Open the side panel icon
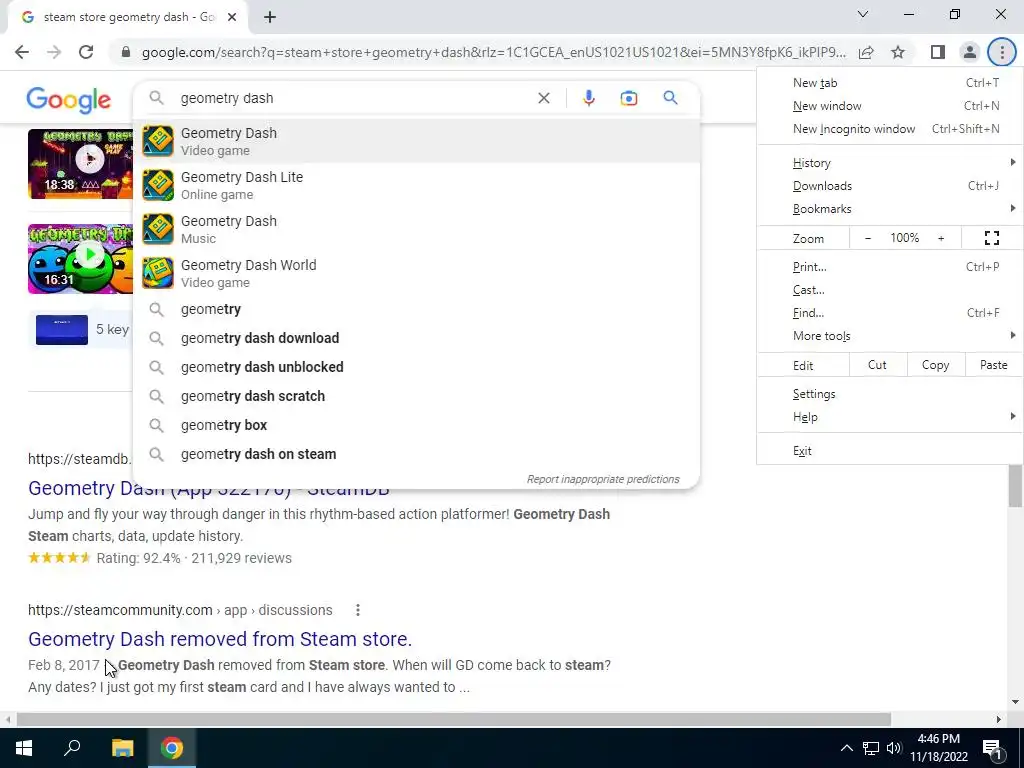The image size is (1024, 768). (x=938, y=52)
